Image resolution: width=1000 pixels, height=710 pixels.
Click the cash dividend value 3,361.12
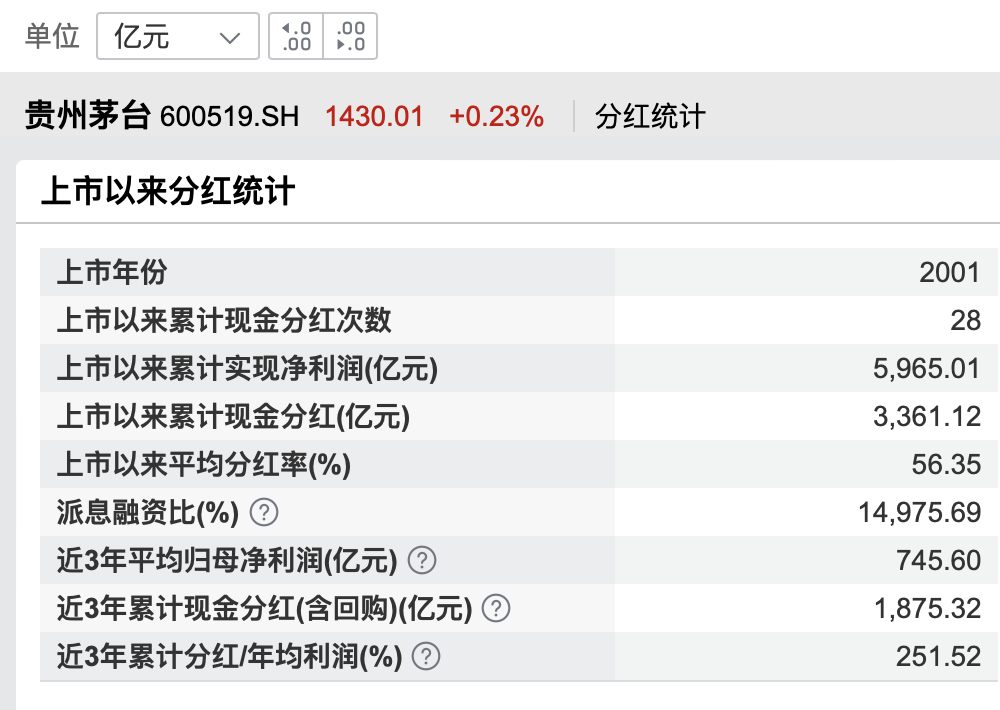927,417
